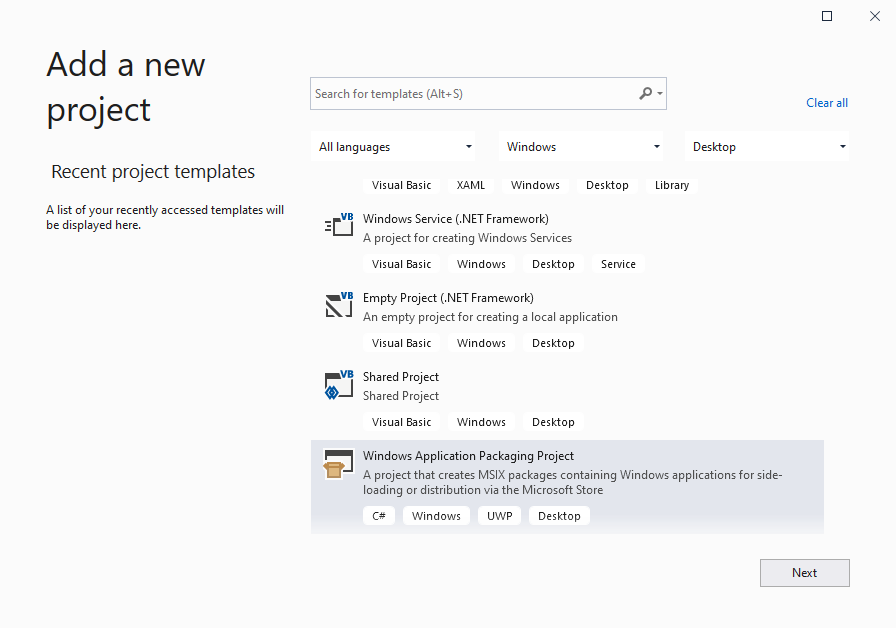Select Windows Application Packaging Project title
The image size is (896, 628).
468,455
